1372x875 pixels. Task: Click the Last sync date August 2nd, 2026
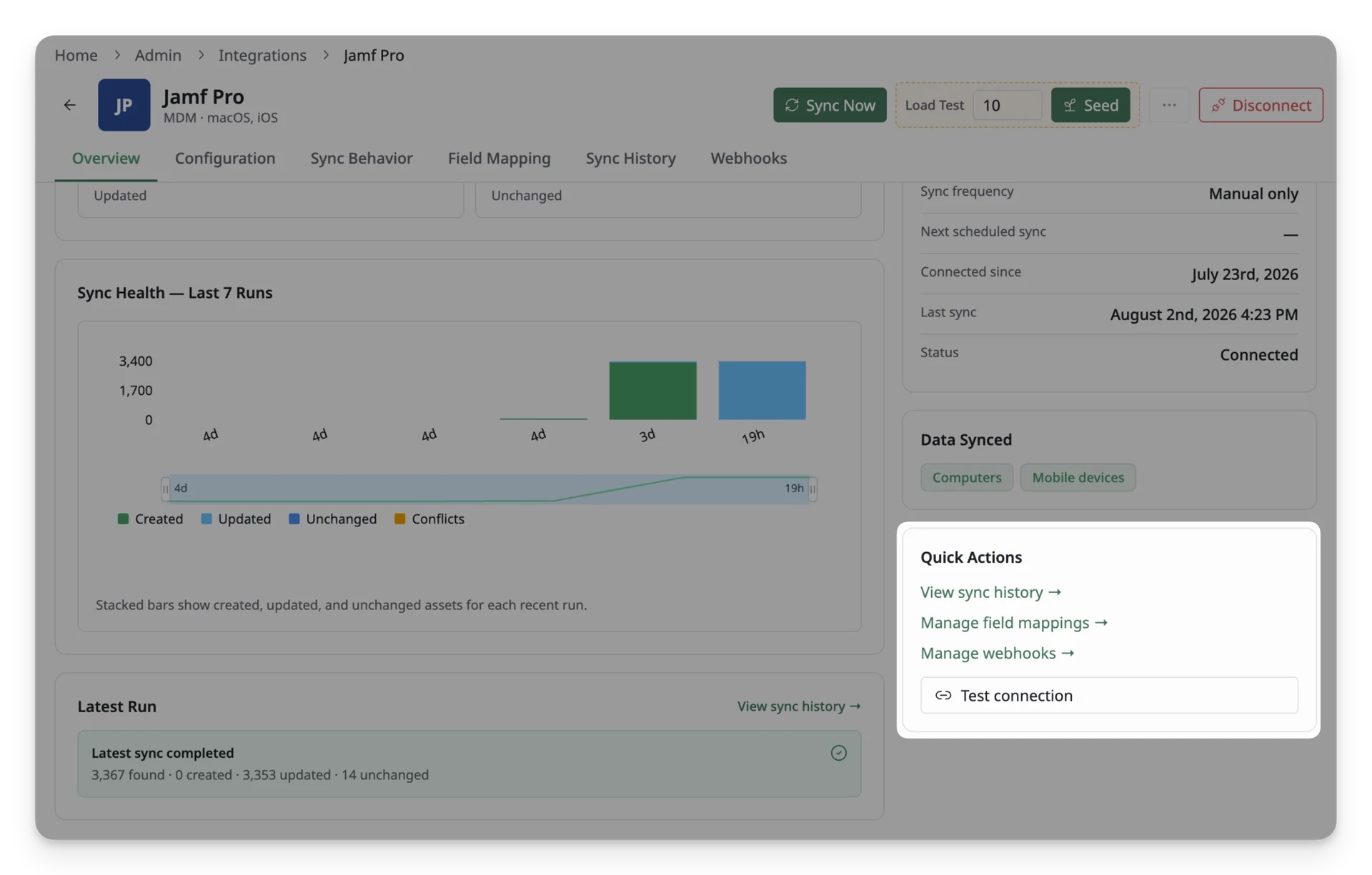(1203, 314)
